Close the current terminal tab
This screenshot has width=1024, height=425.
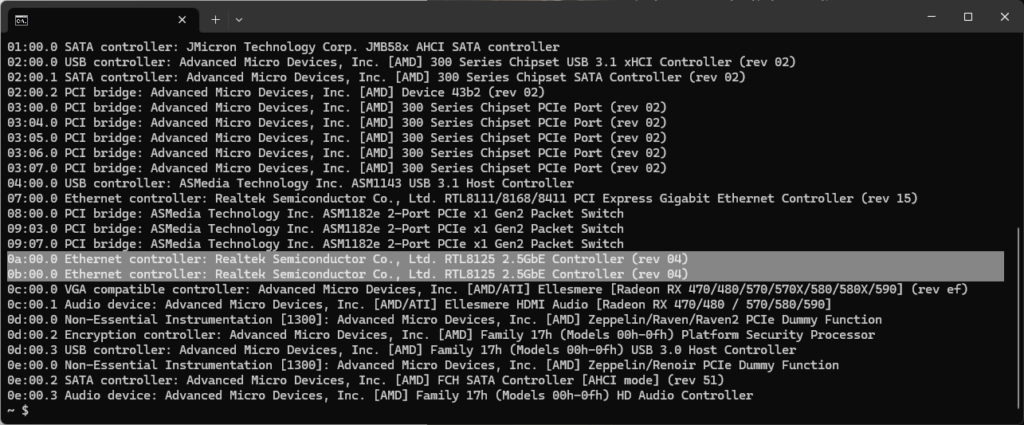pyautogui.click(x=182, y=20)
